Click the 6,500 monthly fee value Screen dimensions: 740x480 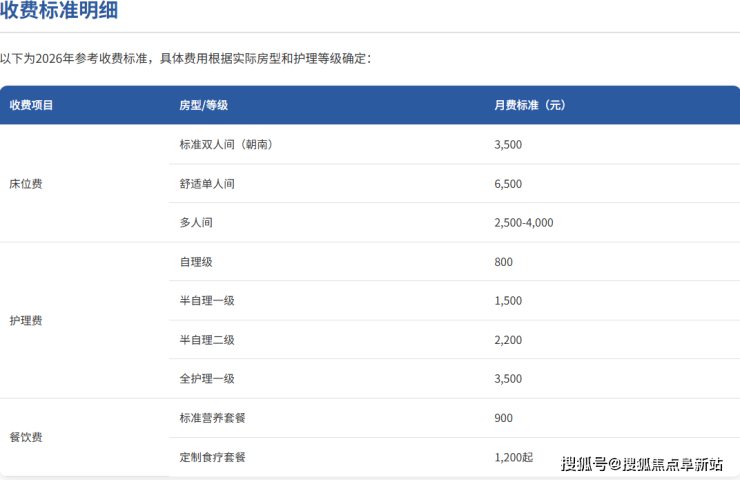pyautogui.click(x=508, y=184)
